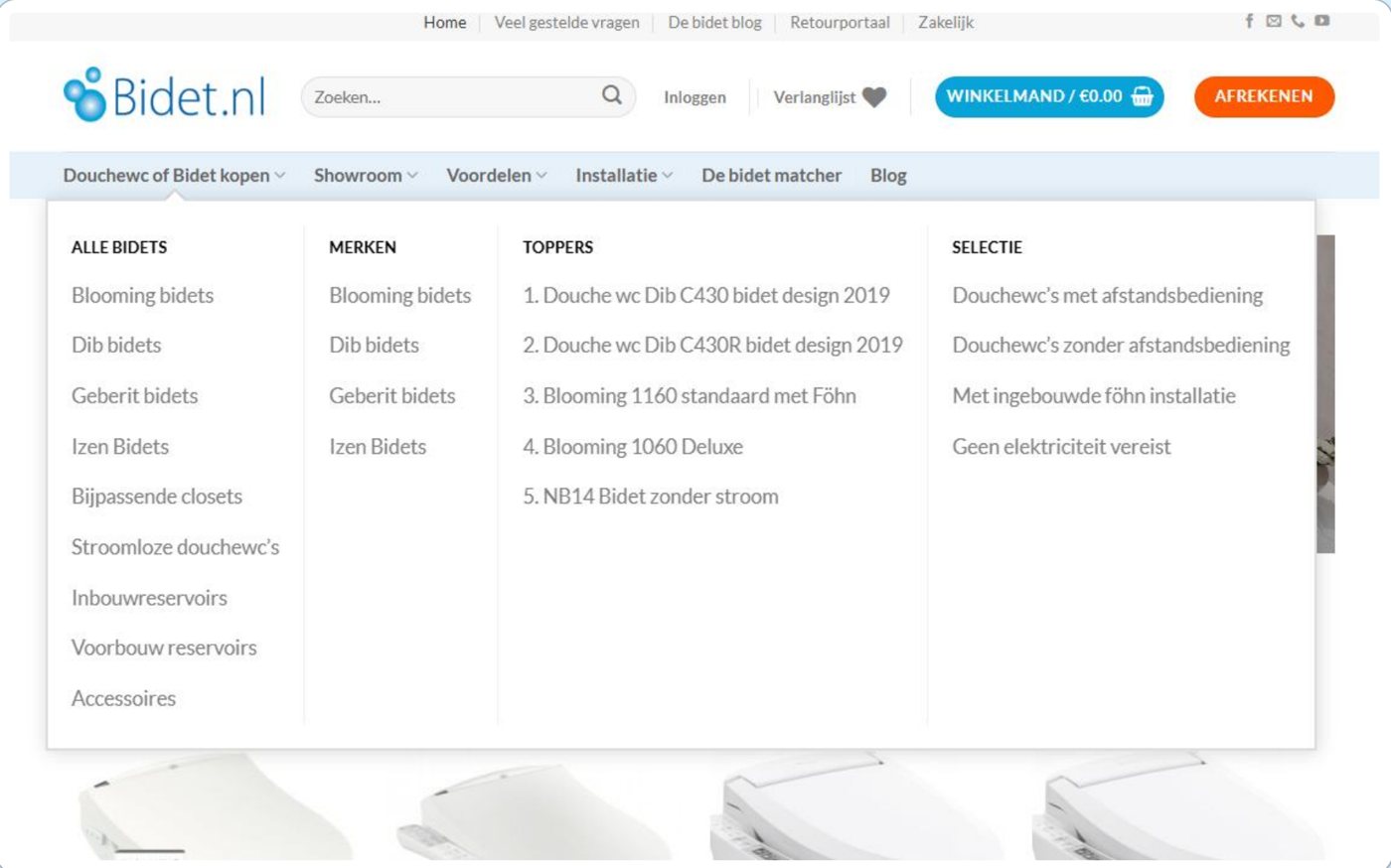Screen dimensions: 1391x868
Task: Select Izen Bidets under Merken
Action: tap(378, 447)
